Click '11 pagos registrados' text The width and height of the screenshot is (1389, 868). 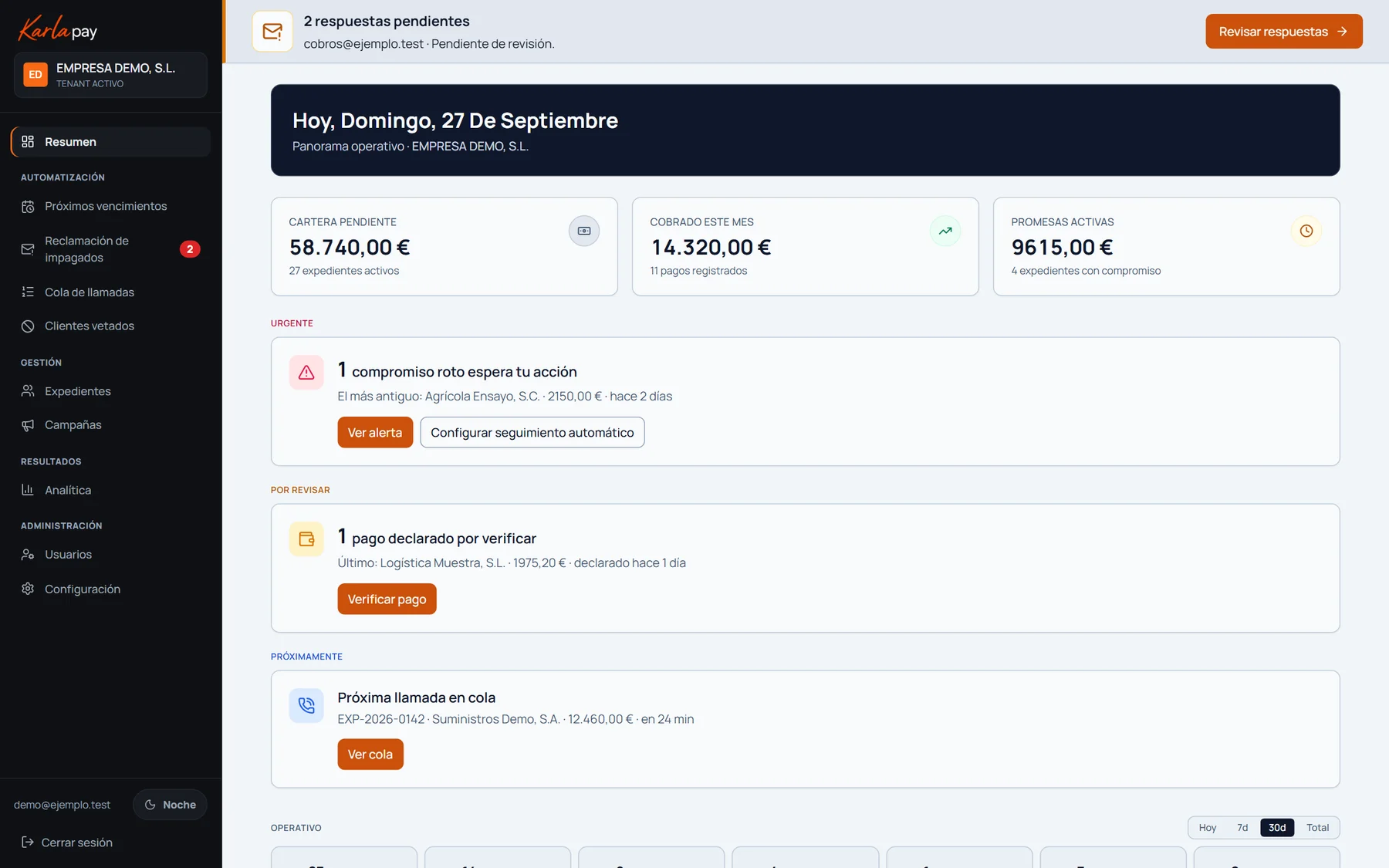pos(698,271)
